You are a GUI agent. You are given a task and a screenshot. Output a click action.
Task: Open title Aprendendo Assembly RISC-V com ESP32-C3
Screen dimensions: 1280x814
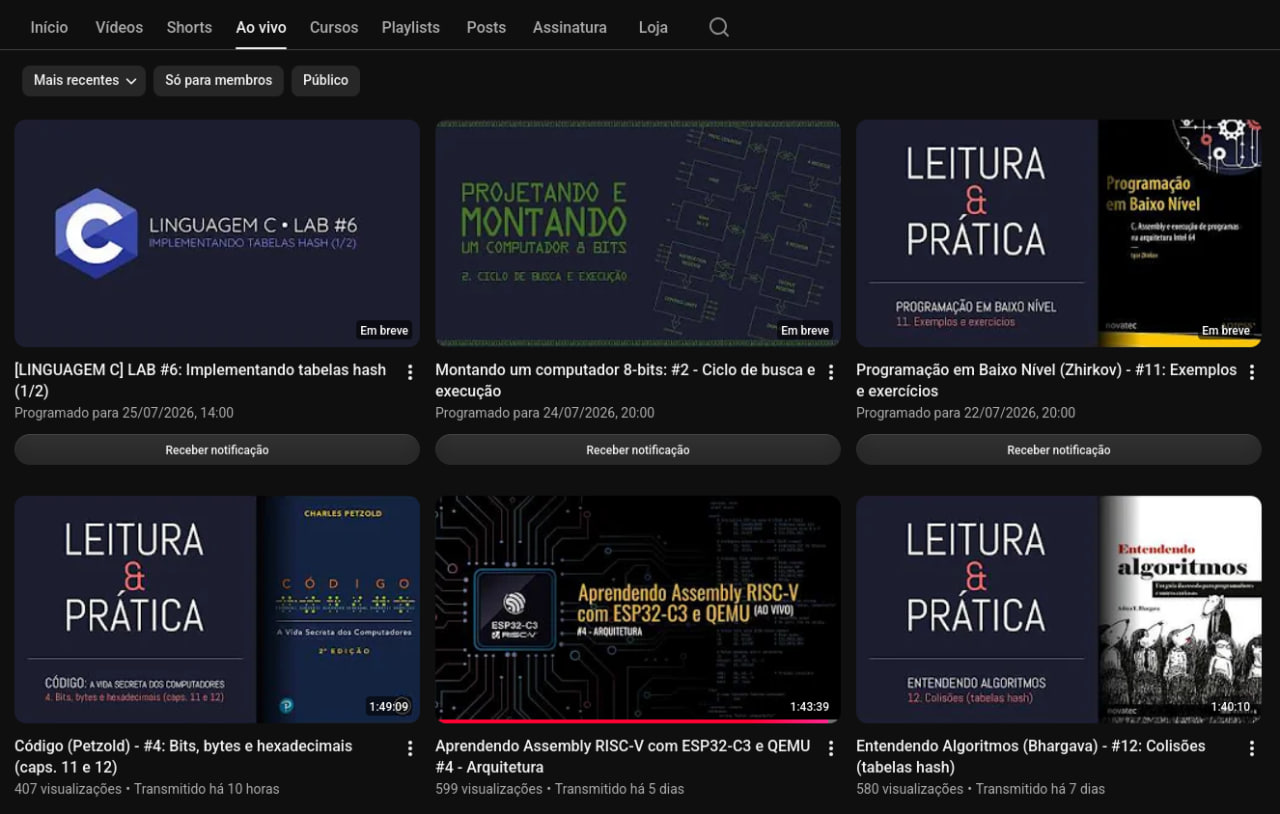click(622, 756)
